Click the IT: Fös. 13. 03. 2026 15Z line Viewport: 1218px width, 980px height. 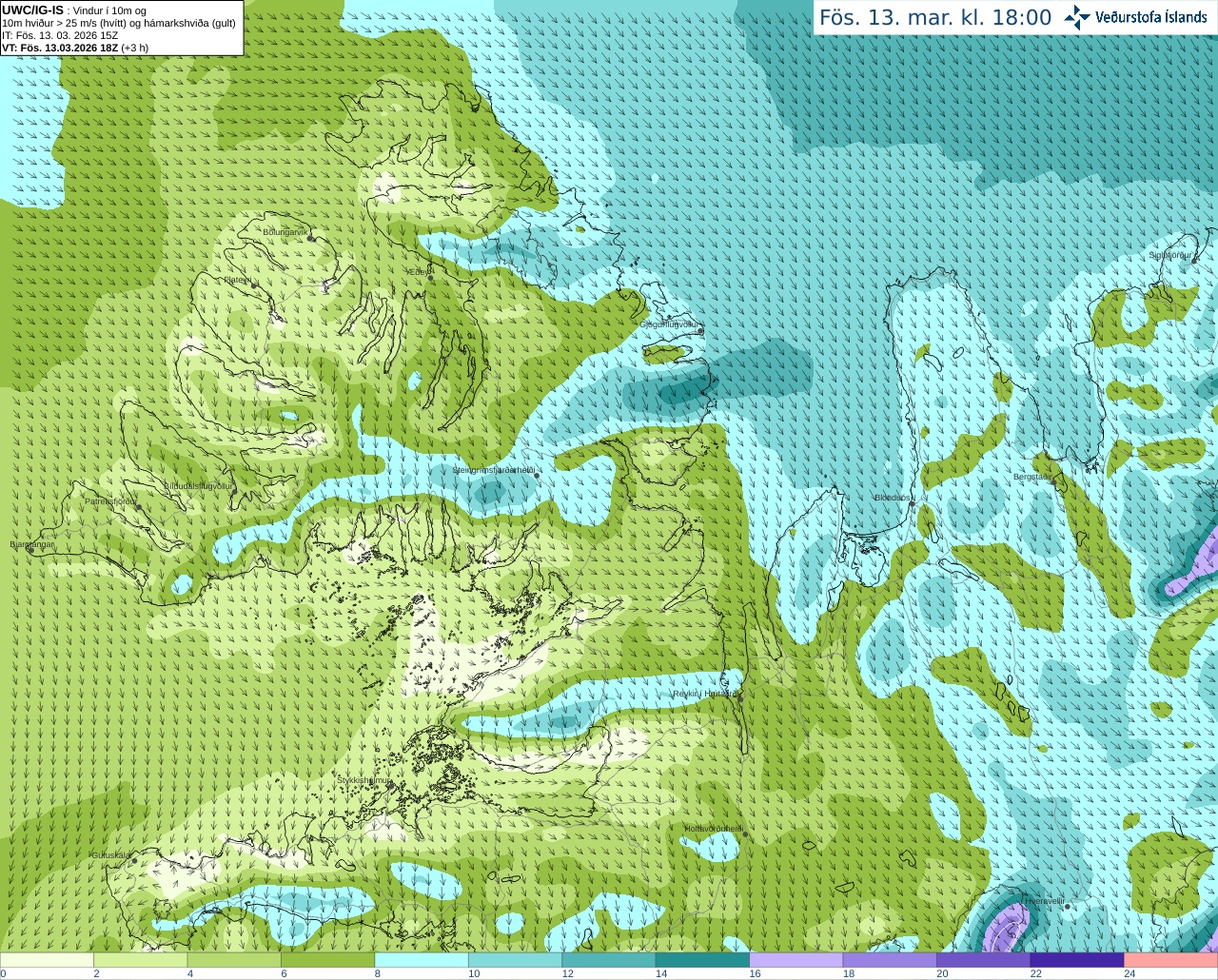60,35
